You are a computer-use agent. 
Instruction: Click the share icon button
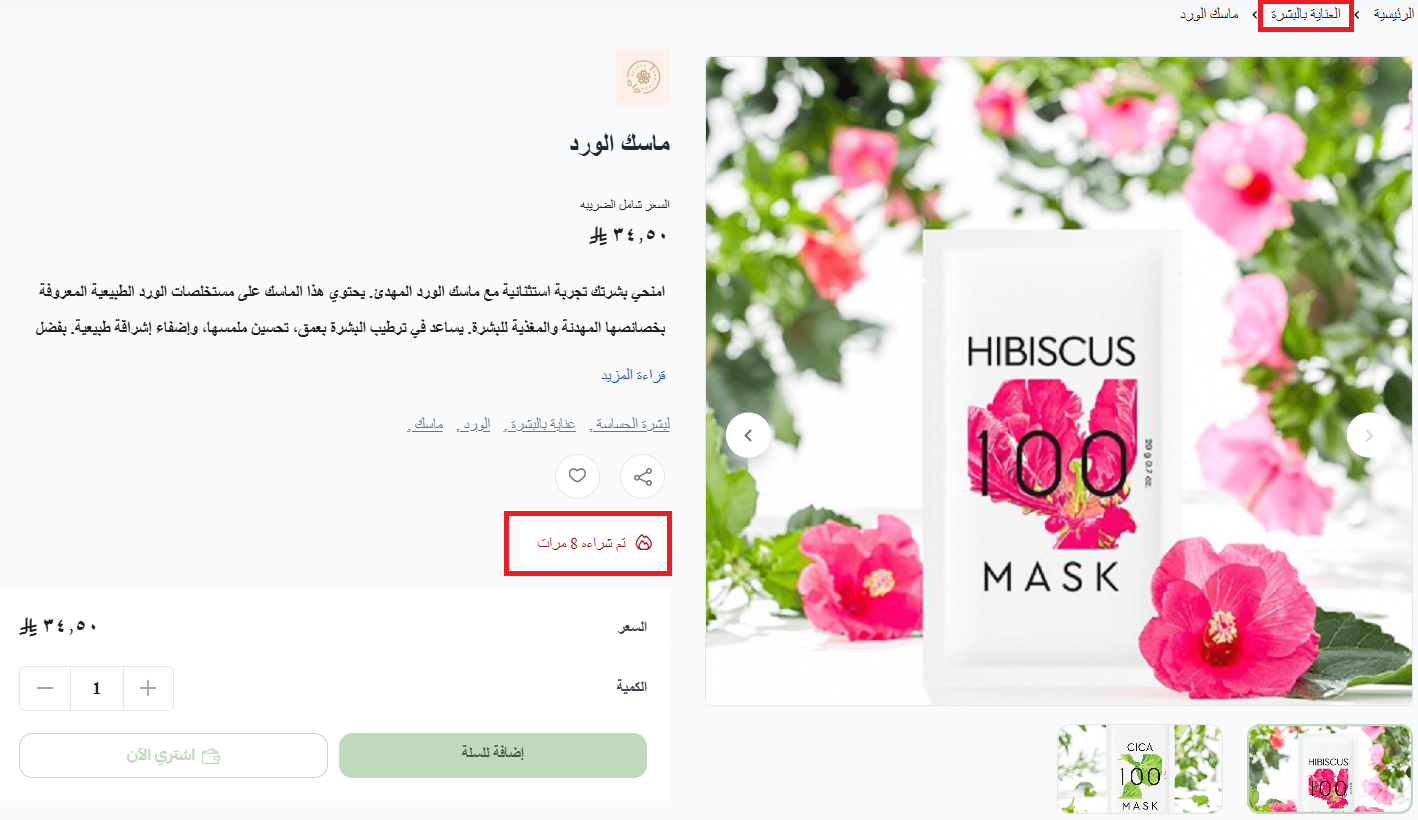click(642, 476)
